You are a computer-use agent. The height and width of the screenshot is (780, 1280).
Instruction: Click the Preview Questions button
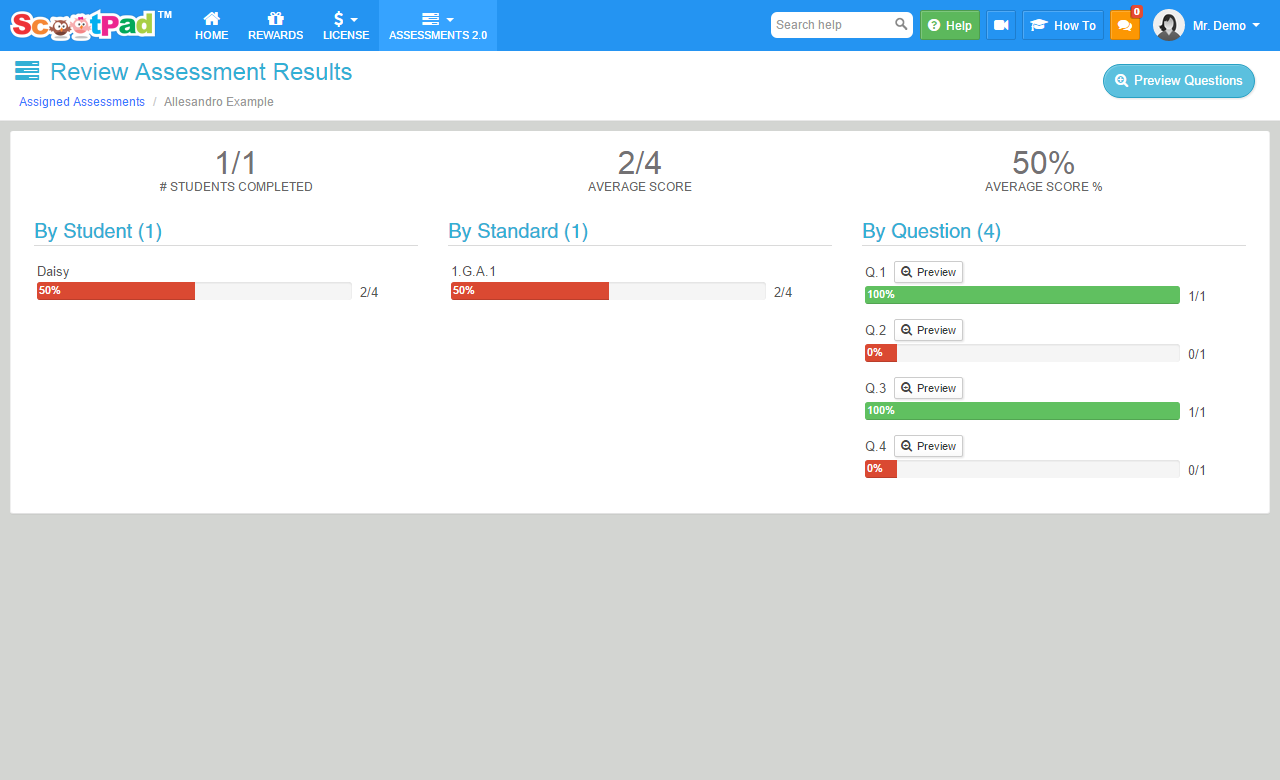point(1178,81)
